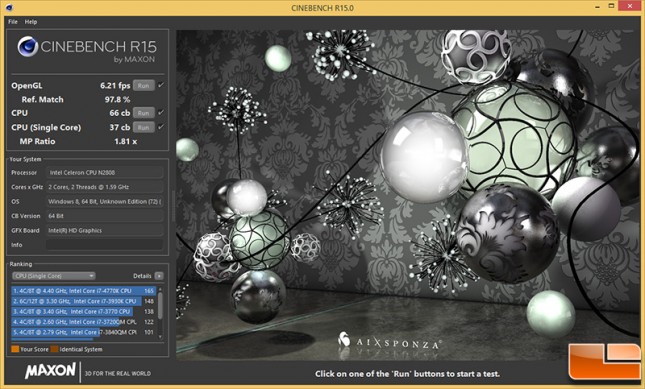Run the CPU (Single Core) benchmark

coord(144,127)
